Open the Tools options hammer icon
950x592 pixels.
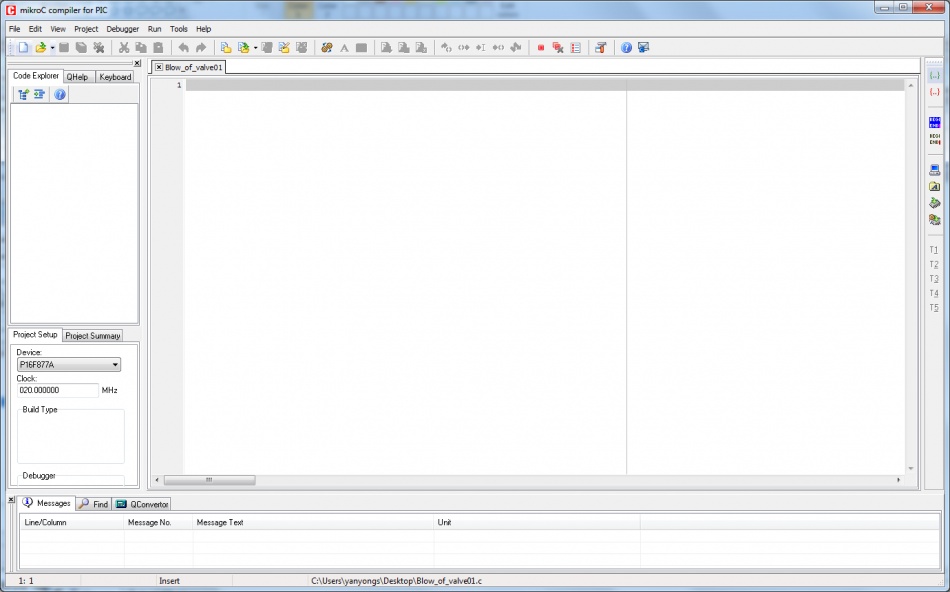[600, 47]
